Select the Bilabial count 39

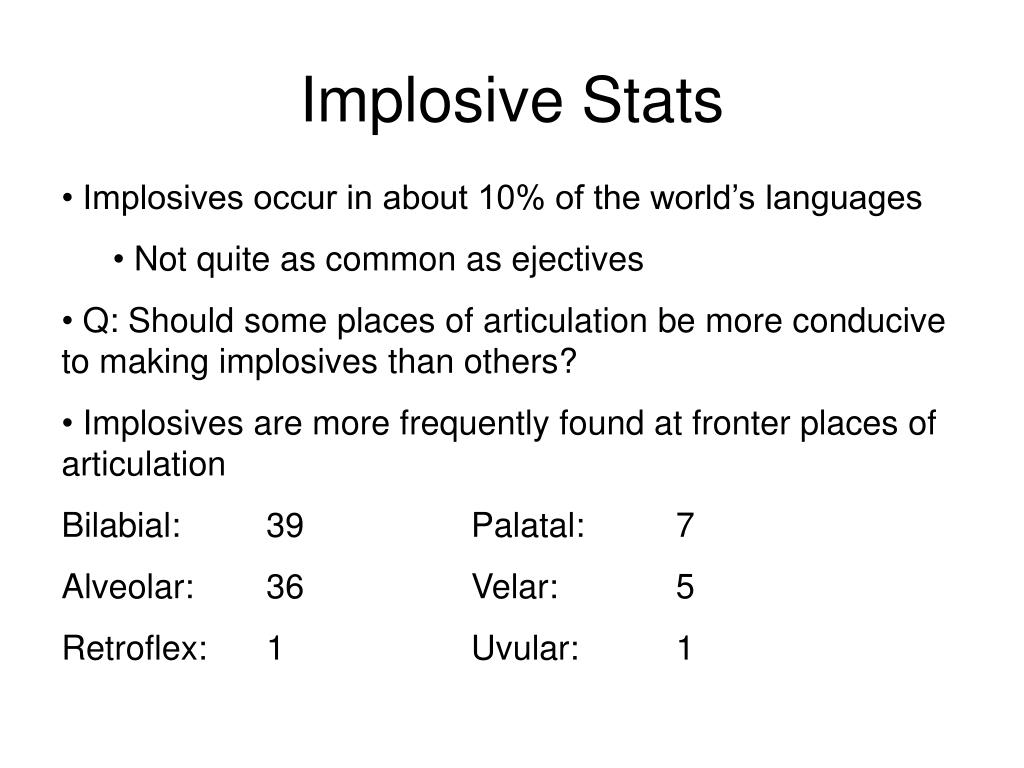(285, 526)
